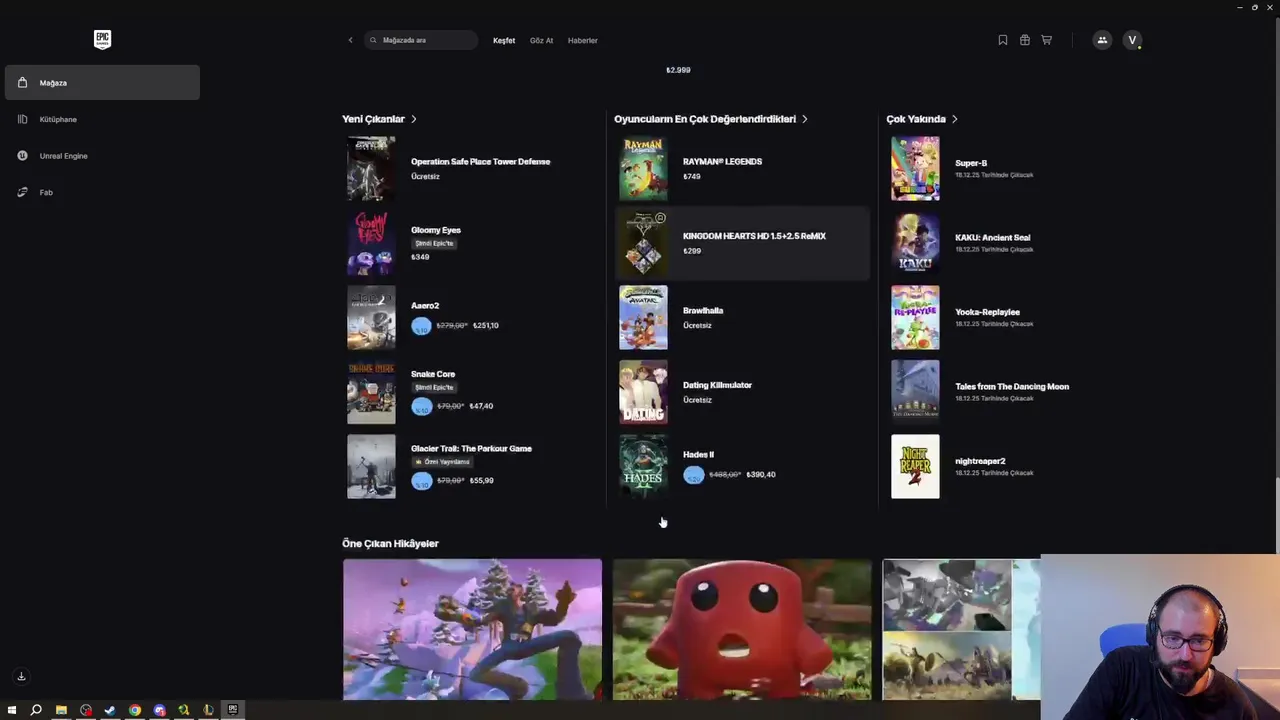Click the Unreal Engine logo icon in the sidebar
The height and width of the screenshot is (720, 1280).
[22, 155]
